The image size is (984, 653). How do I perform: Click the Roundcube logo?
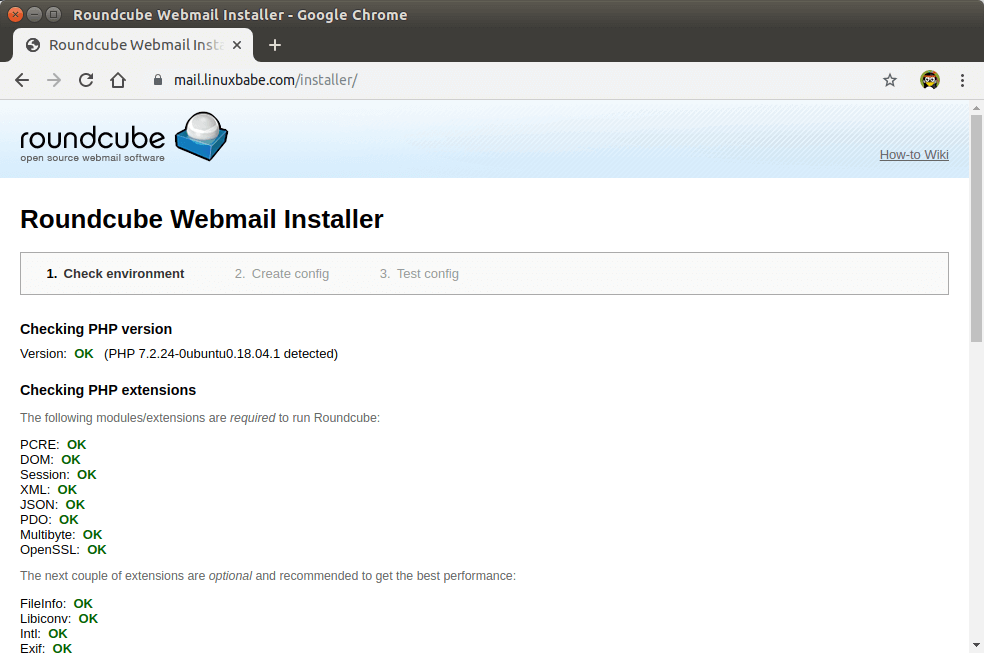click(124, 138)
